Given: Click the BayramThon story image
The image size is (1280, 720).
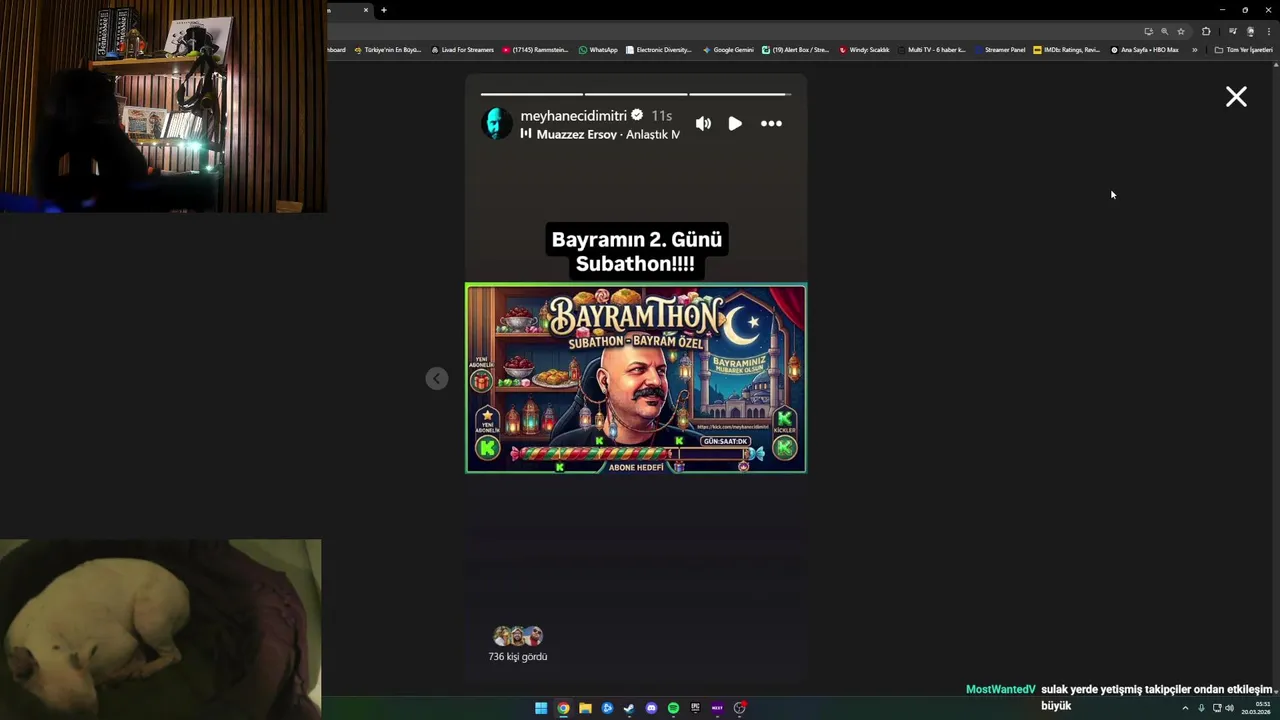Looking at the screenshot, I should tap(636, 378).
